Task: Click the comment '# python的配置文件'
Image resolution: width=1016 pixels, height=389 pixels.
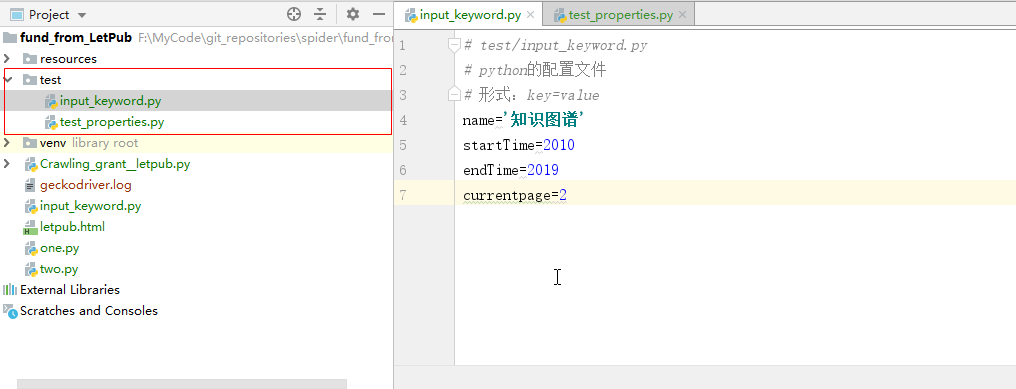Action: click(x=535, y=70)
